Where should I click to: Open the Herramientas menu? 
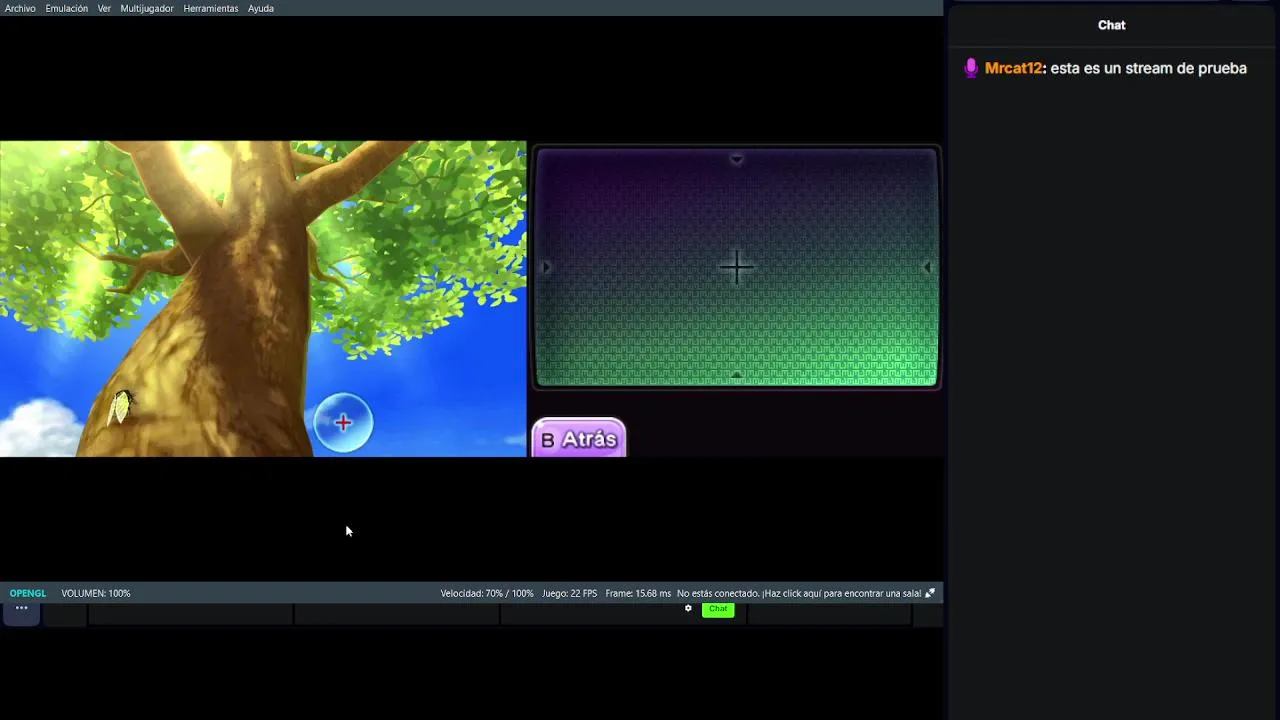[211, 8]
